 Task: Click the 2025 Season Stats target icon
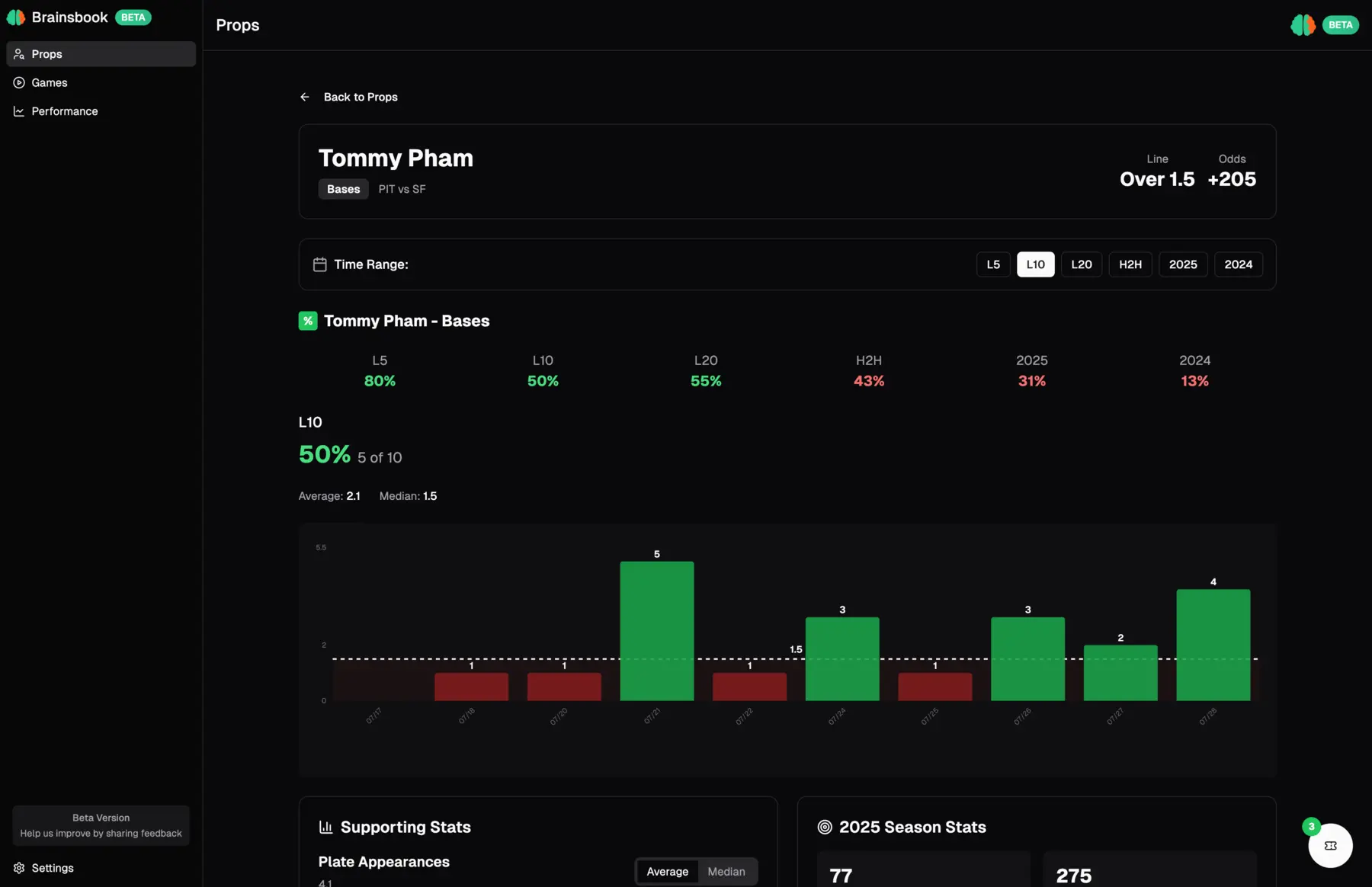tap(825, 827)
